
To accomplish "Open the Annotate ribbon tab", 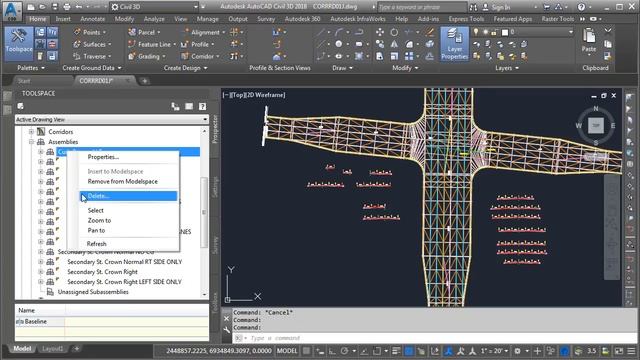I will click(x=93, y=19).
